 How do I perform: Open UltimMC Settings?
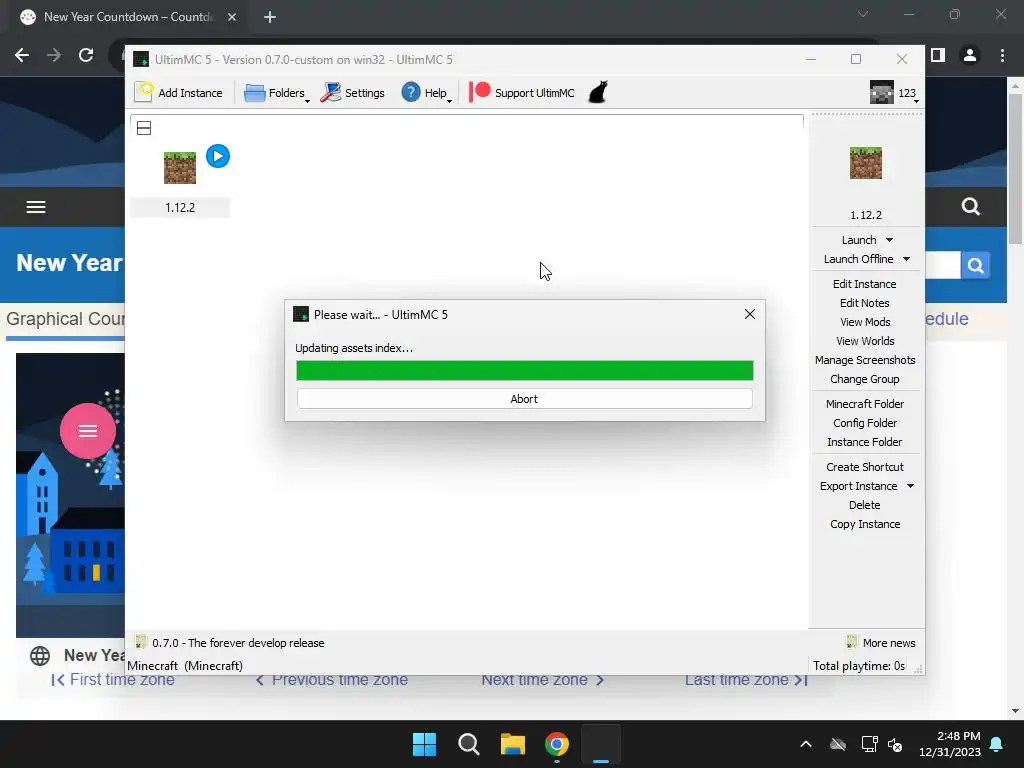pos(353,93)
